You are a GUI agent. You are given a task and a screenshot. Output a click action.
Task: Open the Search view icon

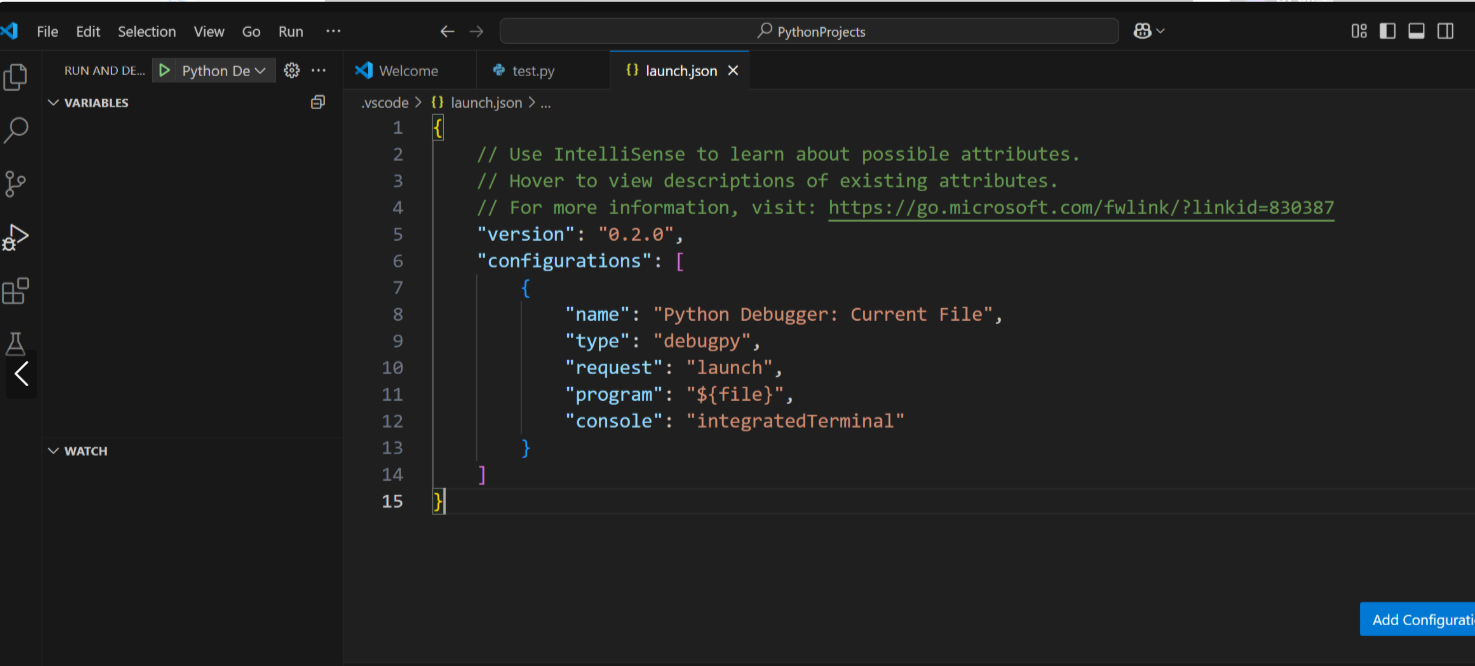tap(16, 130)
